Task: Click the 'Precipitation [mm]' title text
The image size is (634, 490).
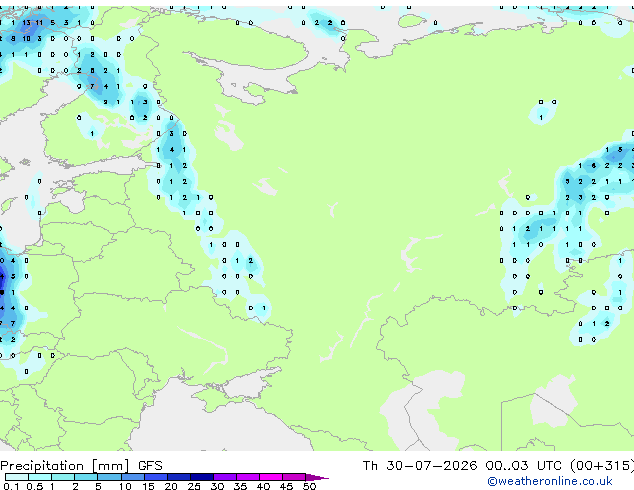Action: coord(65,466)
